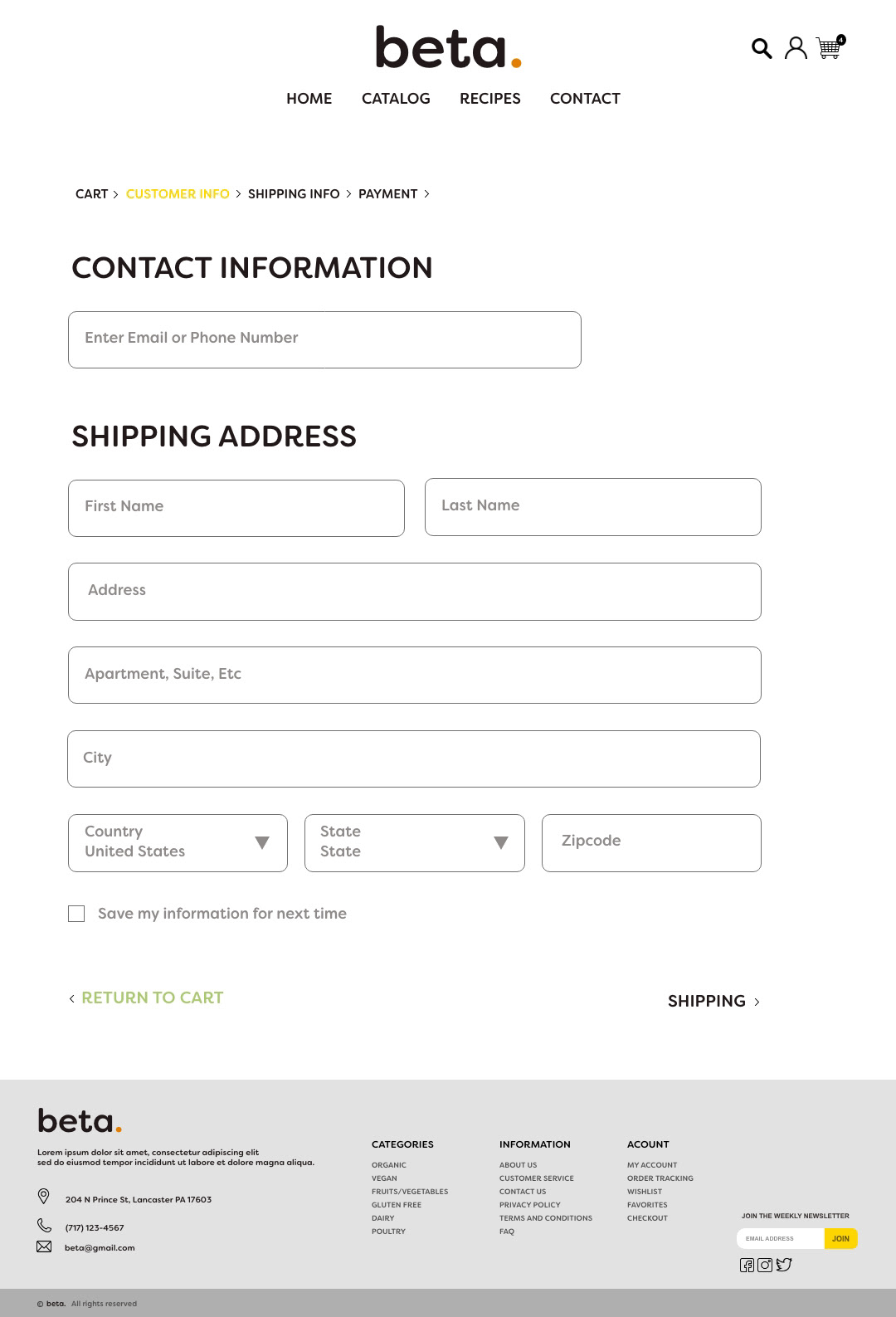This screenshot has height=1317, width=896.
Task: Click into the Zipcode field
Action: [x=651, y=843]
